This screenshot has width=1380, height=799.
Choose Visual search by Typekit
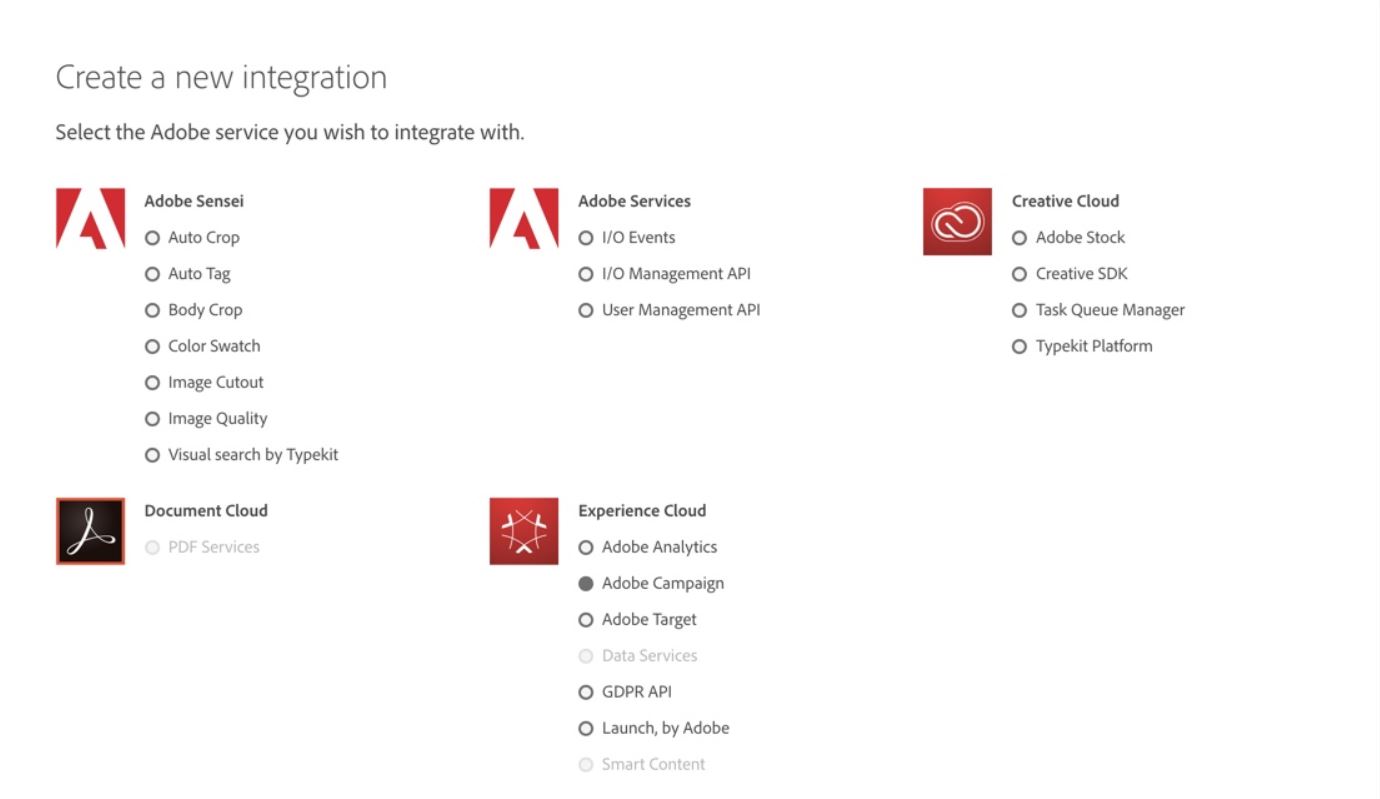pyautogui.click(x=153, y=455)
